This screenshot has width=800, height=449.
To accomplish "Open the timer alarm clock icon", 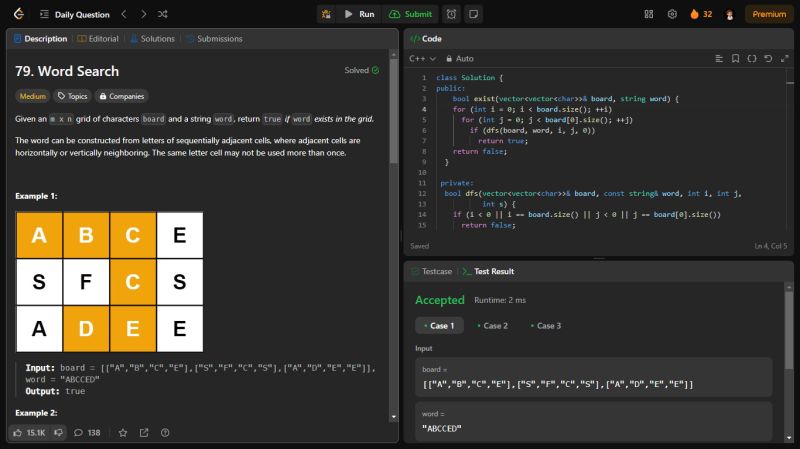I will pyautogui.click(x=451, y=14).
